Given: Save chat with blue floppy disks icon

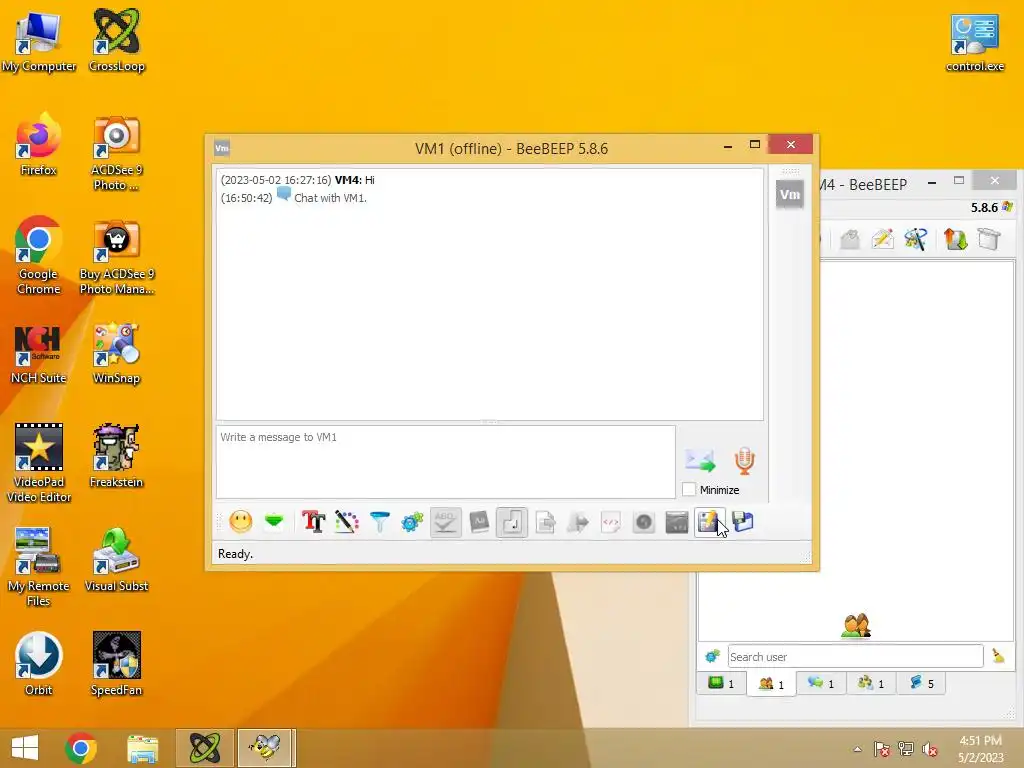Looking at the screenshot, I should [743, 522].
